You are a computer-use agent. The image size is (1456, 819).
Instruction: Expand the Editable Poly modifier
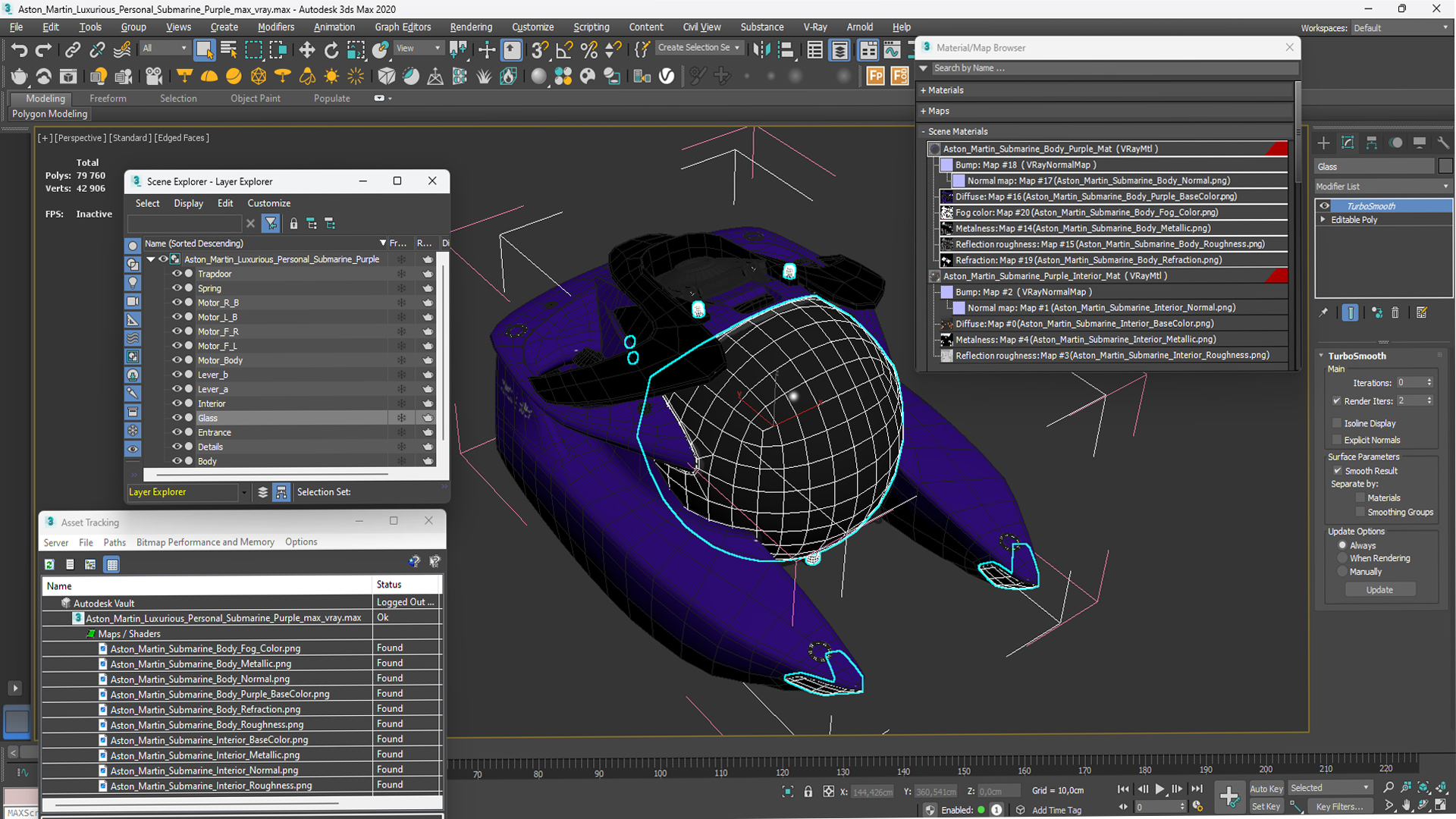tap(1323, 220)
